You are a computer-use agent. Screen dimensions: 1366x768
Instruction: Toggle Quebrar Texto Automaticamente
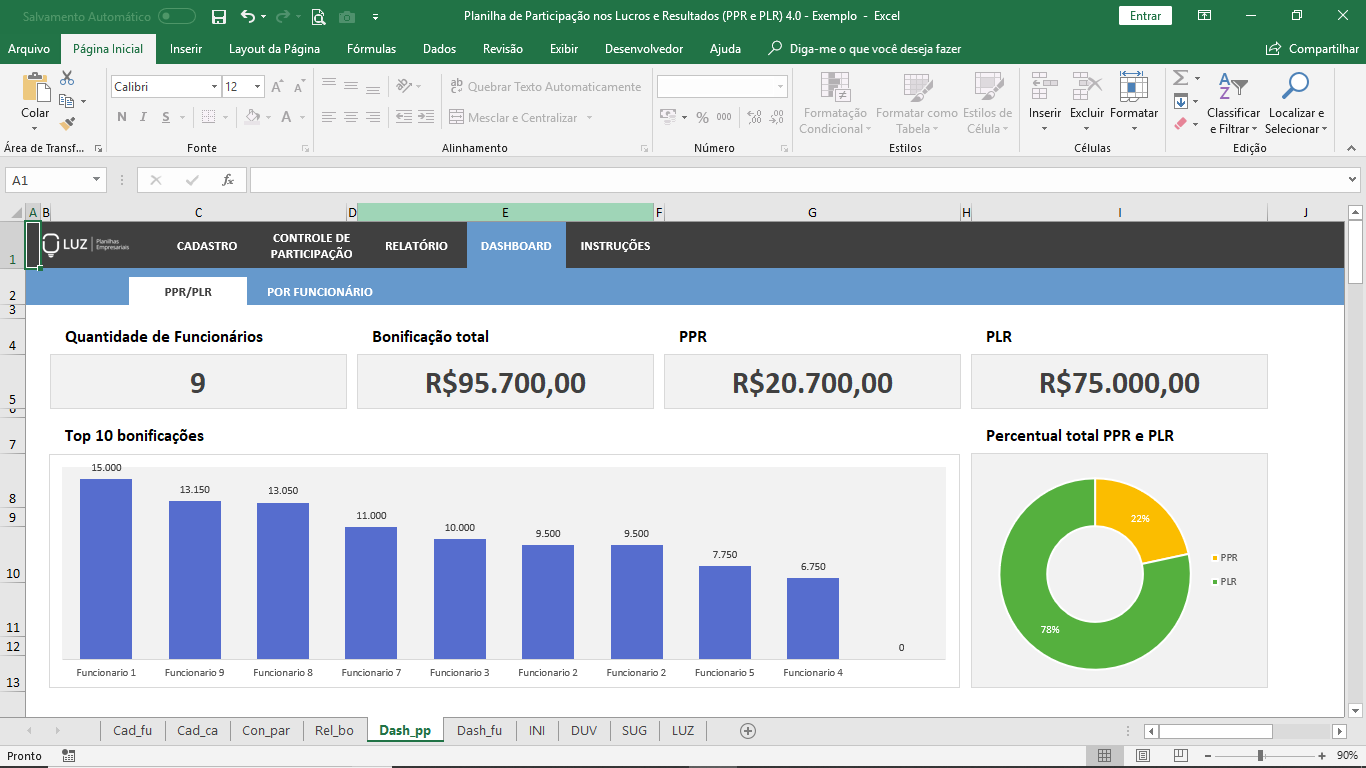click(545, 87)
